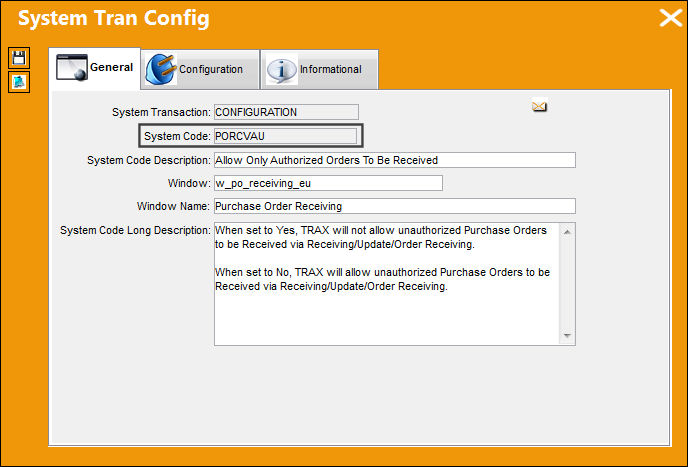Click the long description scroll down arrow
The width and height of the screenshot is (688, 467).
[567, 336]
